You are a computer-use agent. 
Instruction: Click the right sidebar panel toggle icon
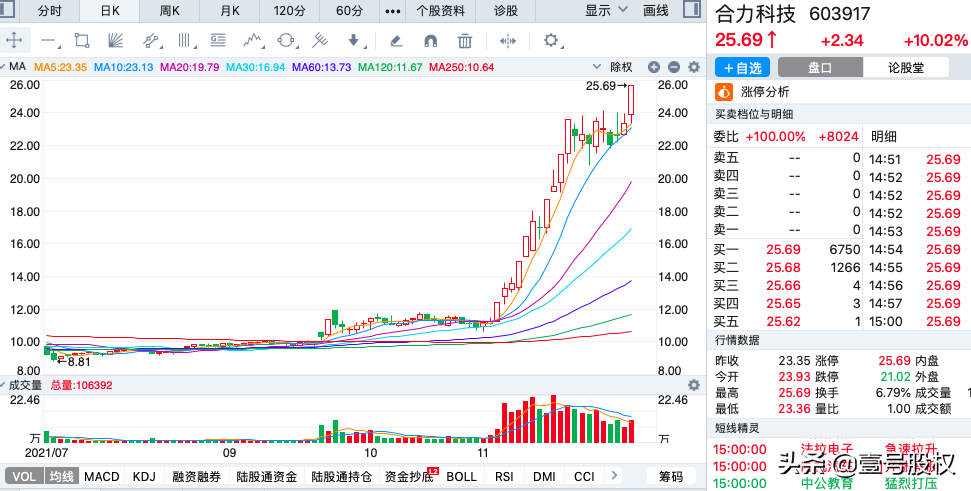tap(692, 9)
